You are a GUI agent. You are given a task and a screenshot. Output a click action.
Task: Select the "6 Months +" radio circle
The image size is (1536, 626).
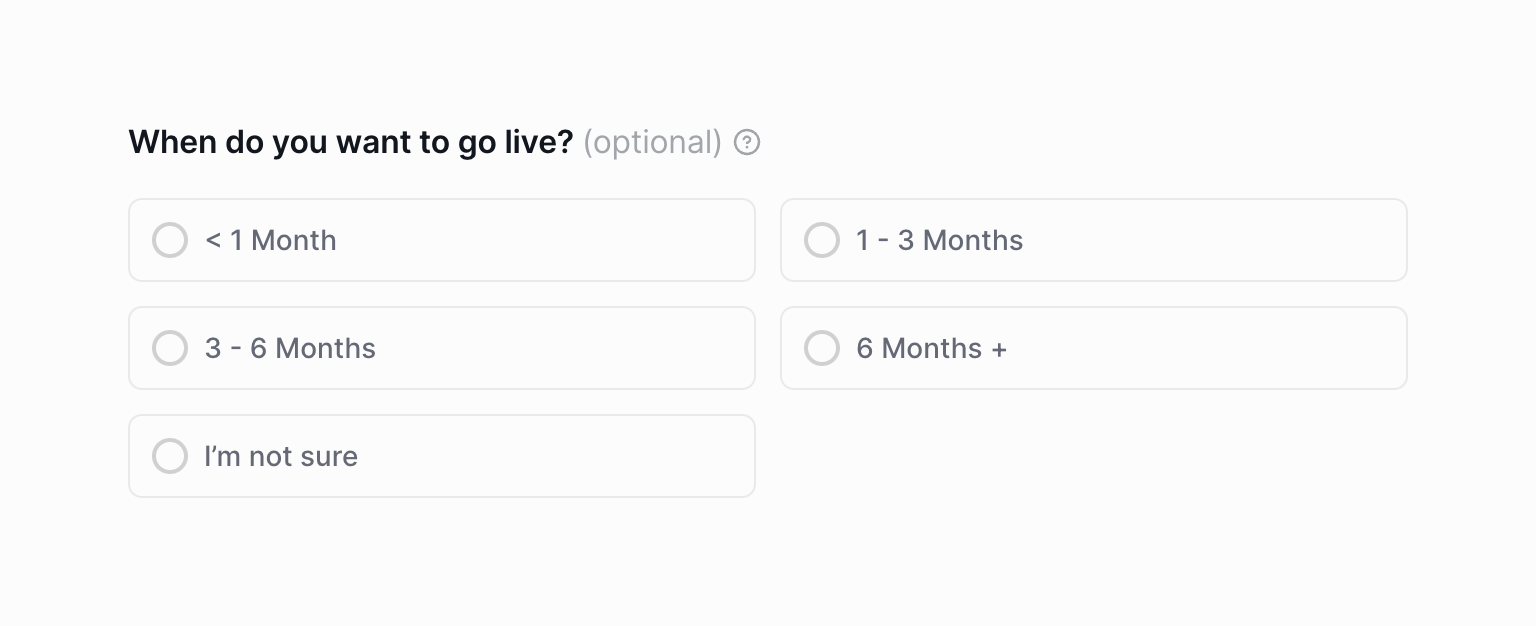point(822,348)
